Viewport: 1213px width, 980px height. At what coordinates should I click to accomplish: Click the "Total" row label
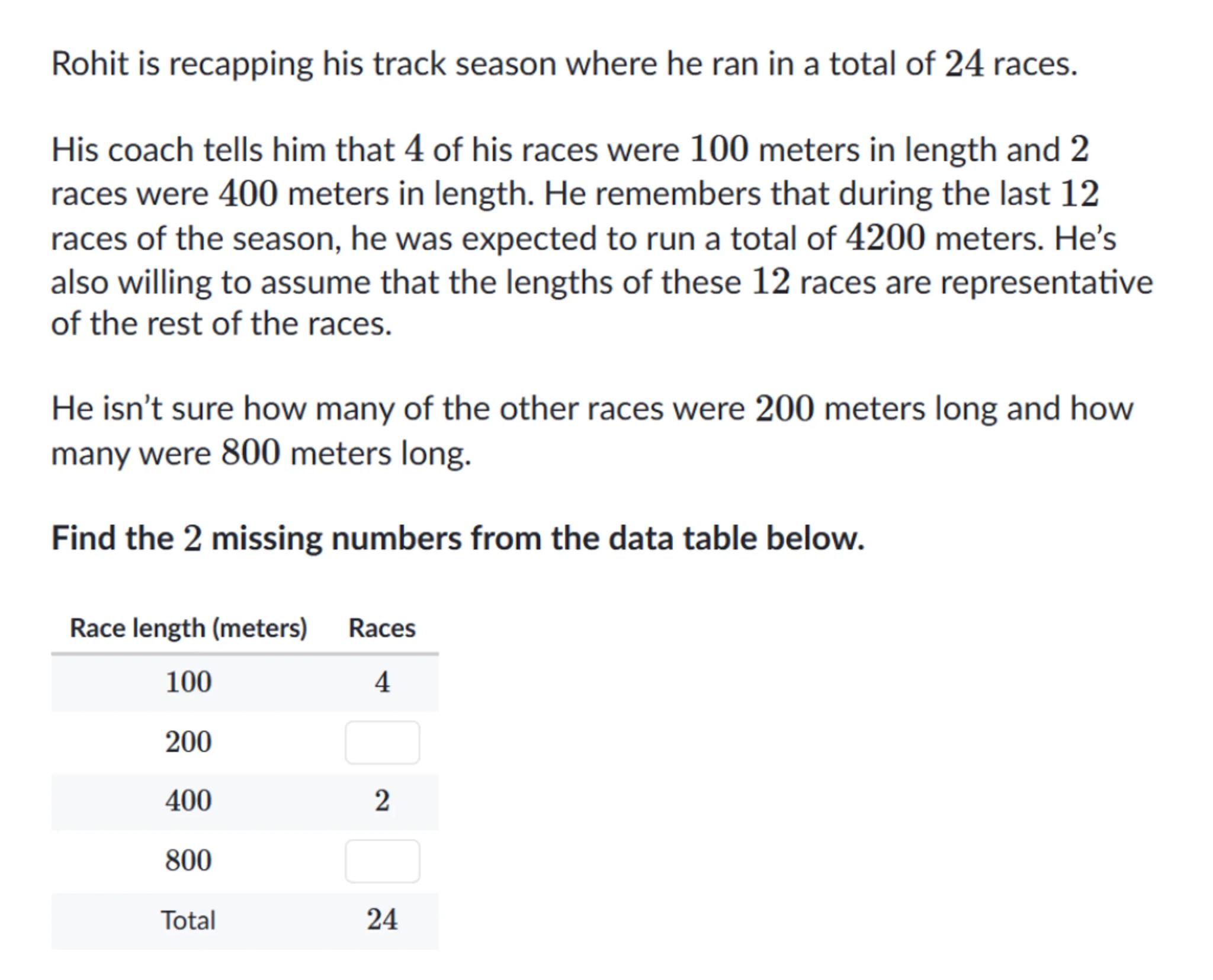click(188, 920)
